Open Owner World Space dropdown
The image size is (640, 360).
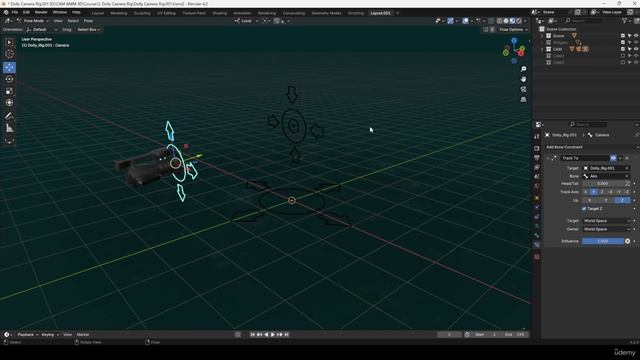pyautogui.click(x=607, y=229)
